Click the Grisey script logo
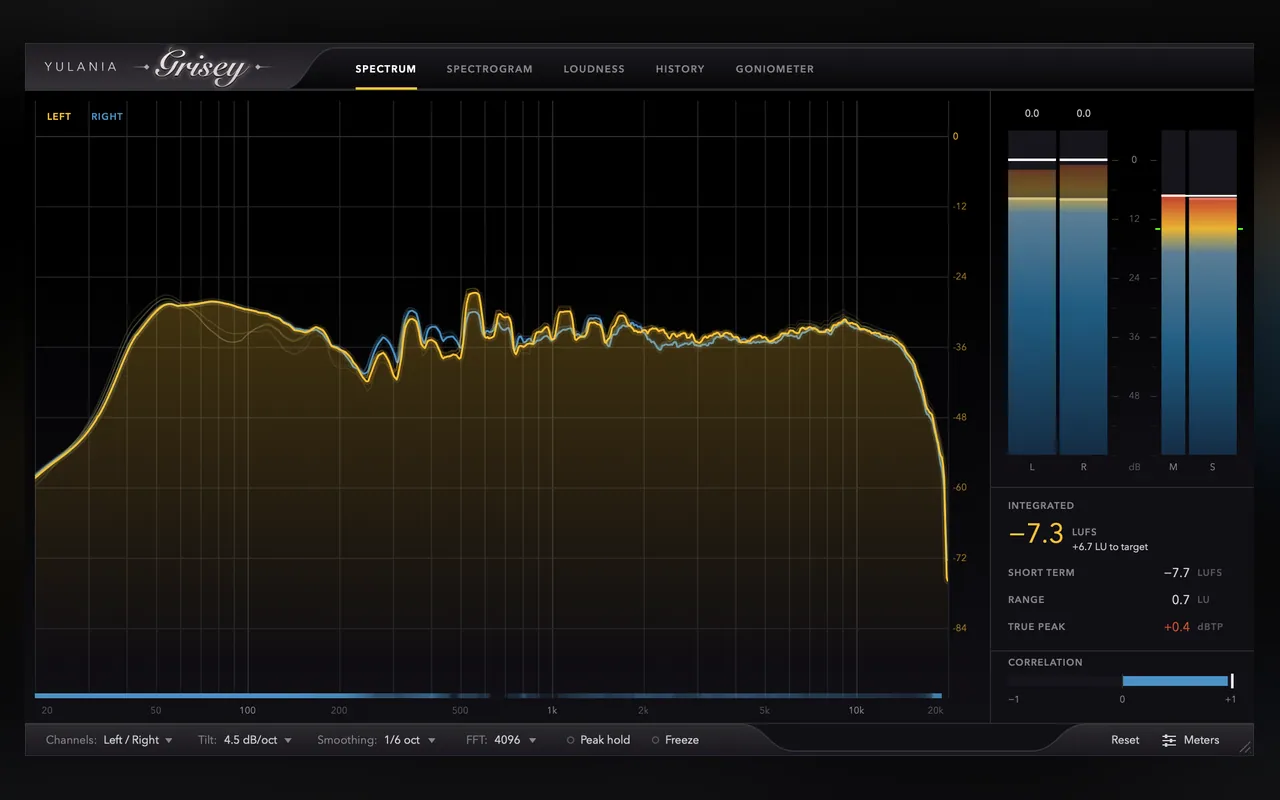1280x800 pixels. coord(201,68)
